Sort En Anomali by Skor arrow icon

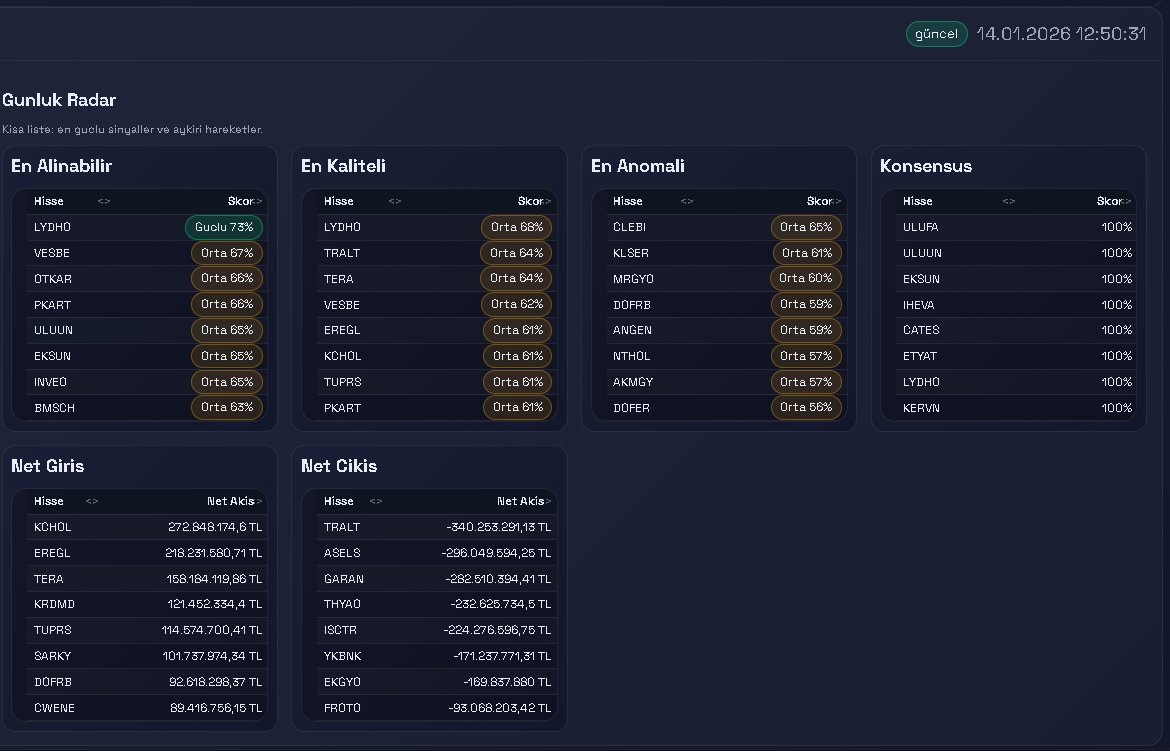tap(837, 202)
